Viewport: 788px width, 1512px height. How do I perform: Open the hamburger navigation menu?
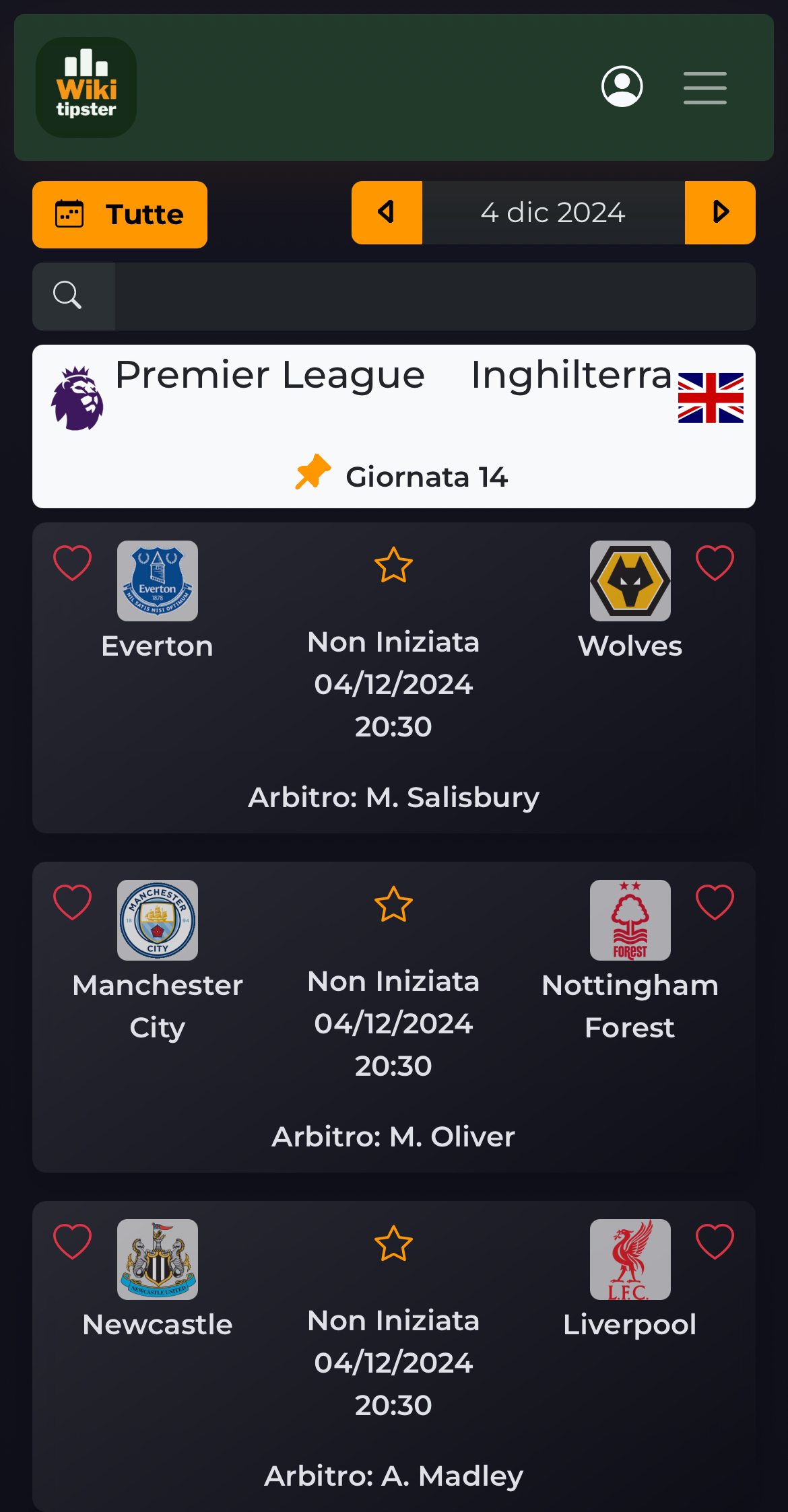[704, 88]
